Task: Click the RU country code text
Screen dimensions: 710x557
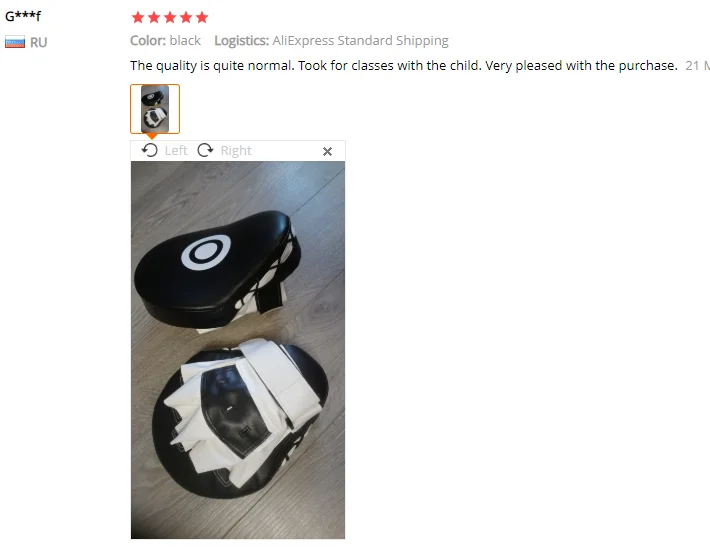Action: pos(38,43)
